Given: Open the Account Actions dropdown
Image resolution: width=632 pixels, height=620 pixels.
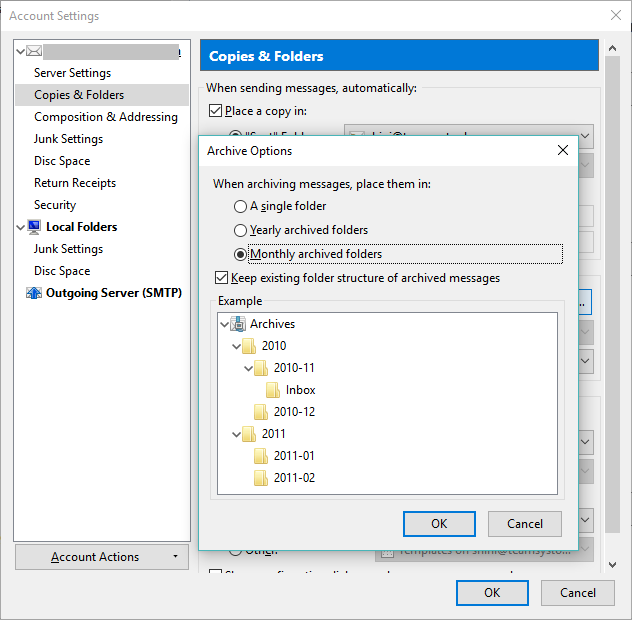Looking at the screenshot, I should 102,557.
